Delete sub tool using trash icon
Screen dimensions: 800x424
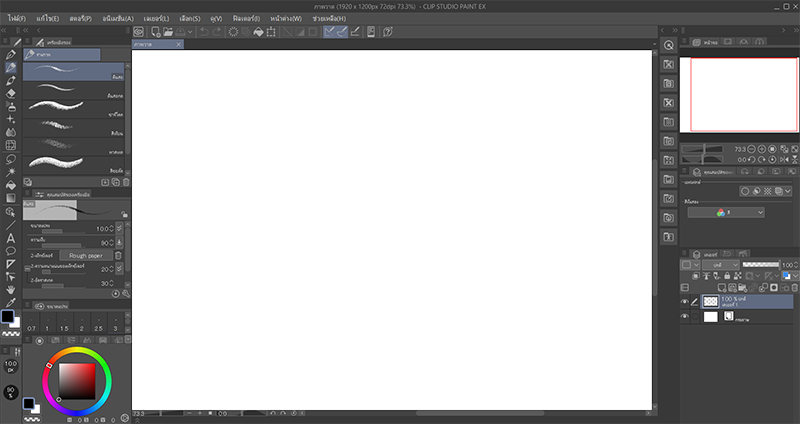tap(127, 182)
